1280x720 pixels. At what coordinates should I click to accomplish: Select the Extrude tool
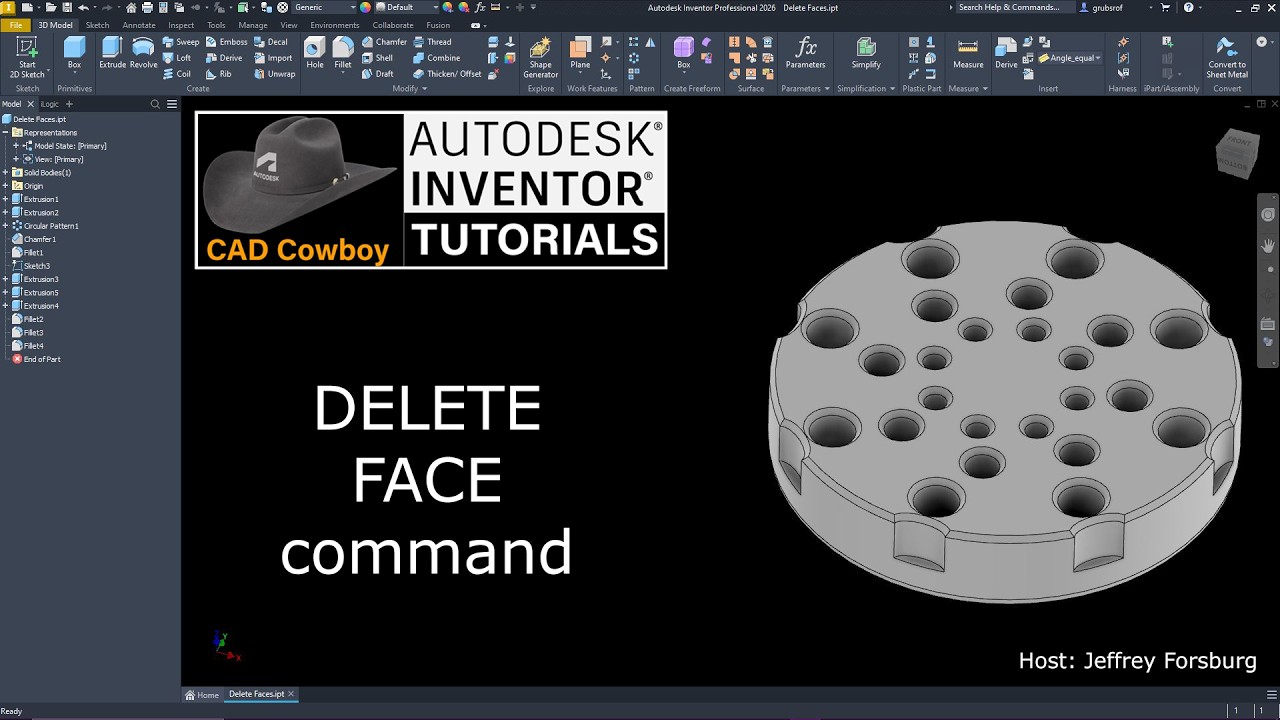(x=112, y=53)
